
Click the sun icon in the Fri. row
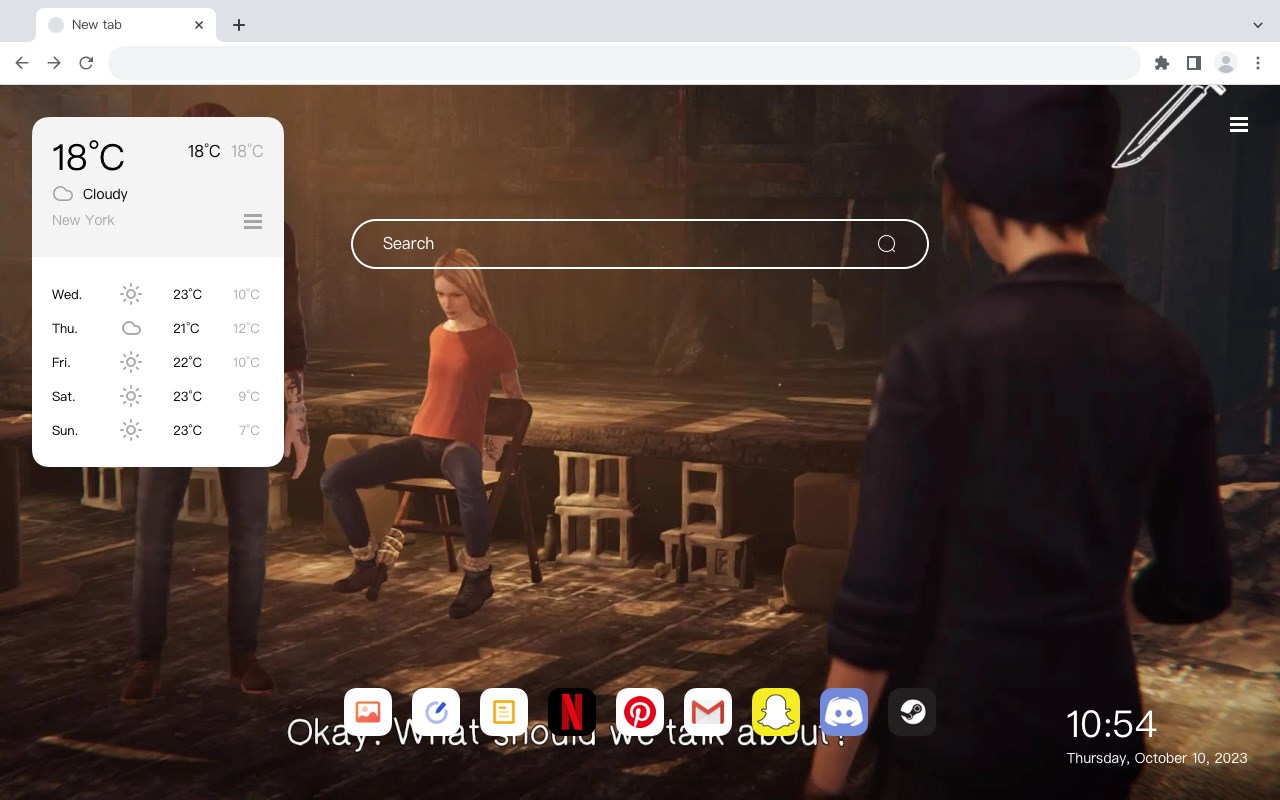131,362
